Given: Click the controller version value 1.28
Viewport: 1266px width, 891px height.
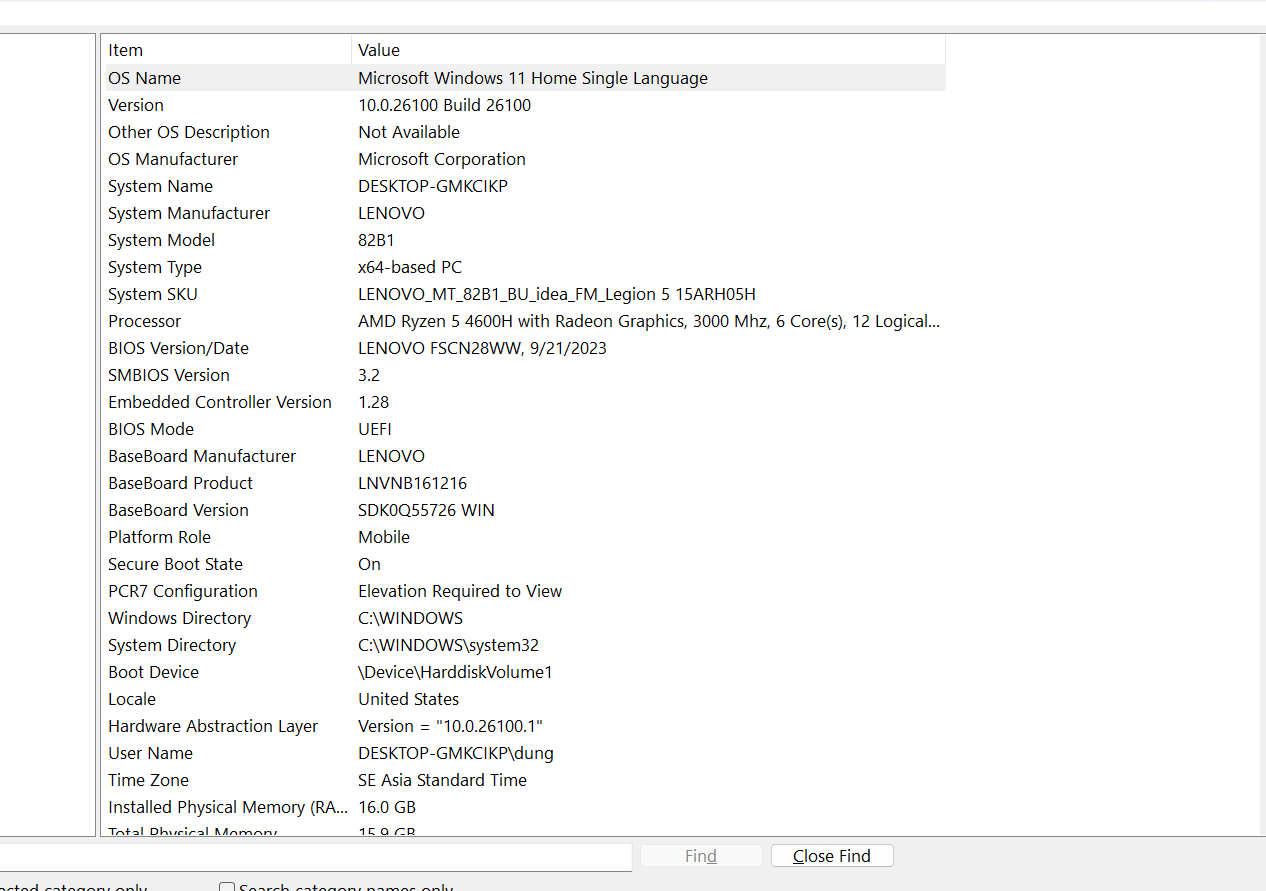Looking at the screenshot, I should pos(374,402).
